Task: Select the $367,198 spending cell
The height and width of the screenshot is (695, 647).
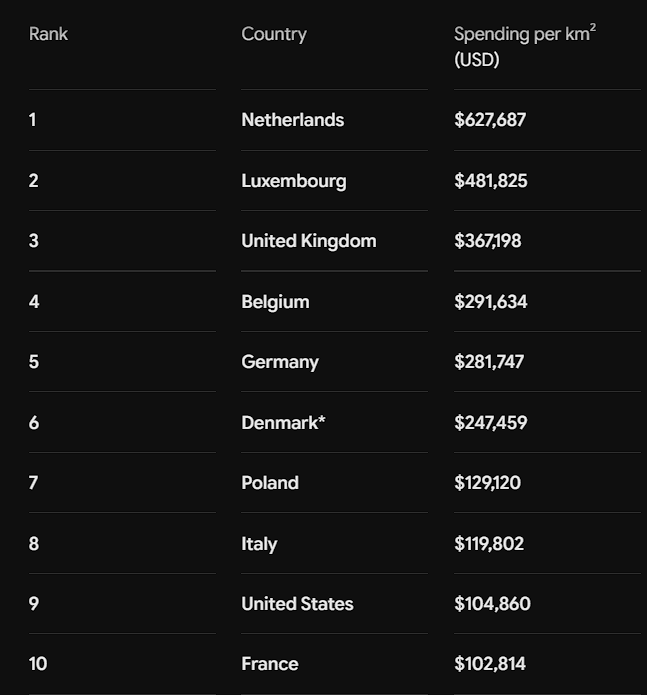Action: tap(487, 241)
